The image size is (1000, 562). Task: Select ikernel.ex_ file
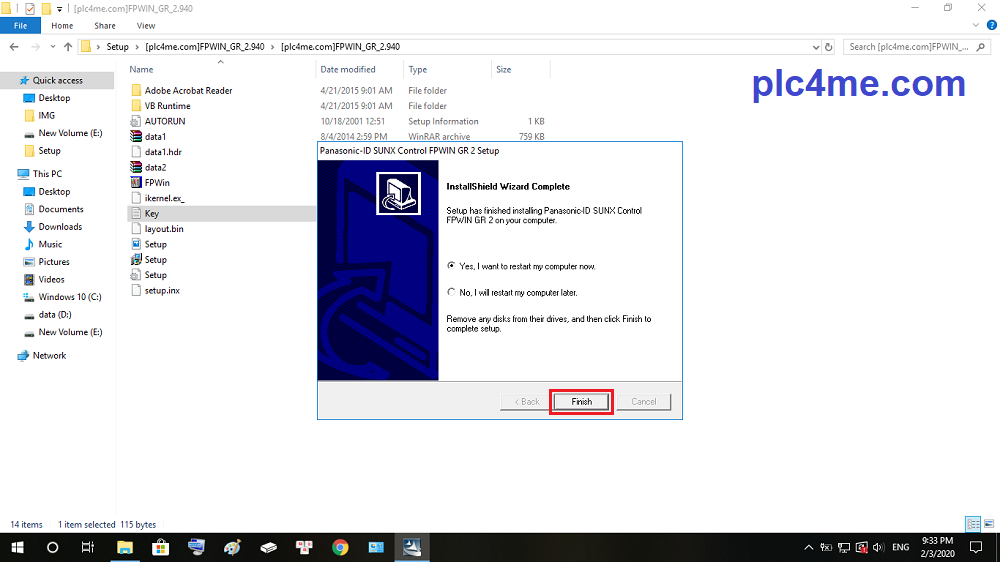point(165,198)
